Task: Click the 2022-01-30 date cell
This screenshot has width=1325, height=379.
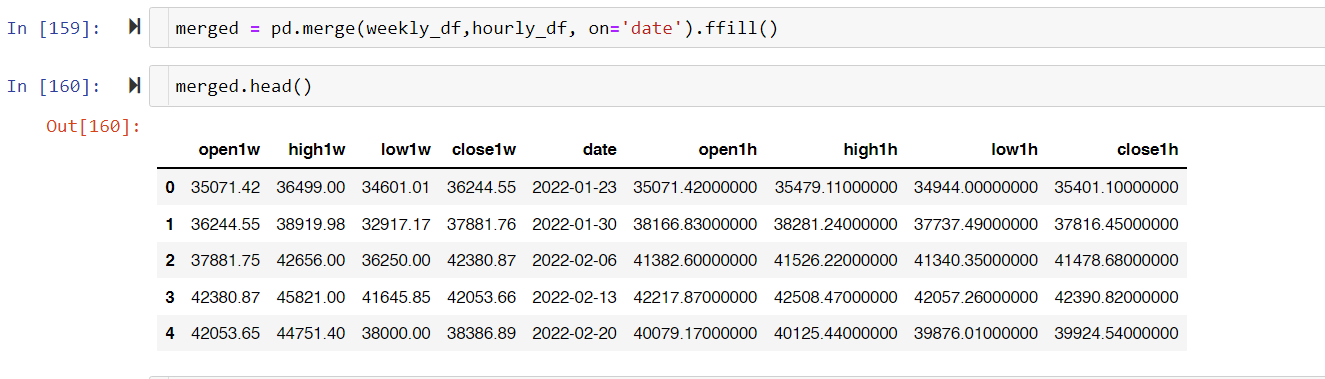Action: [574, 224]
